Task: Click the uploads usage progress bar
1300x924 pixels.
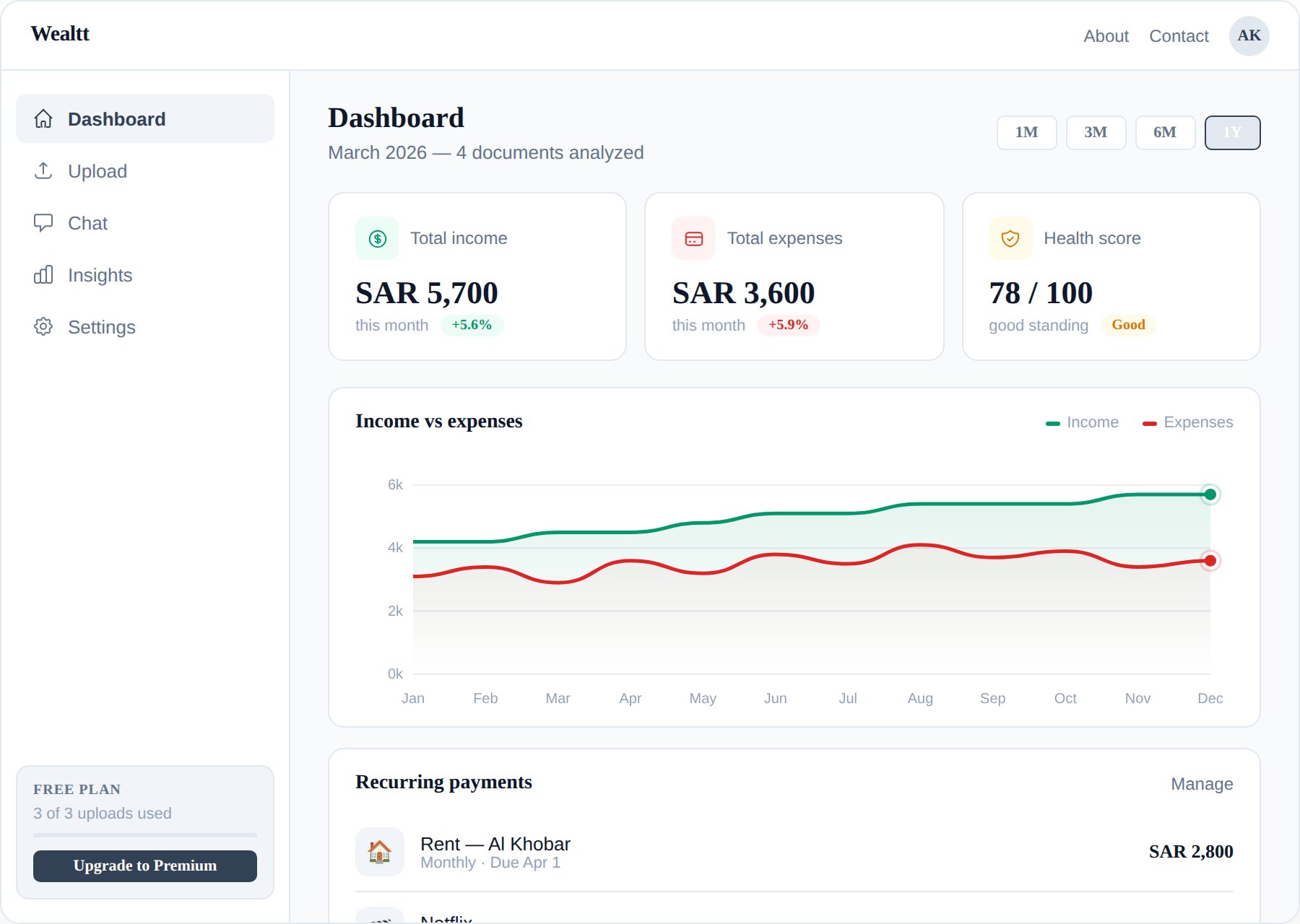Action: pos(144,835)
